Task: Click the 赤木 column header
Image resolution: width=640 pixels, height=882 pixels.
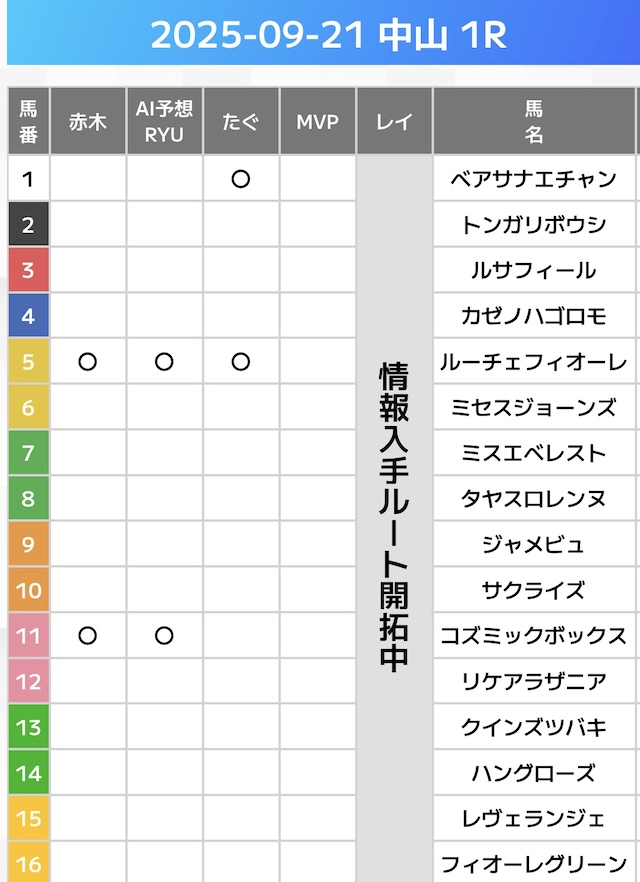Action: (x=87, y=122)
